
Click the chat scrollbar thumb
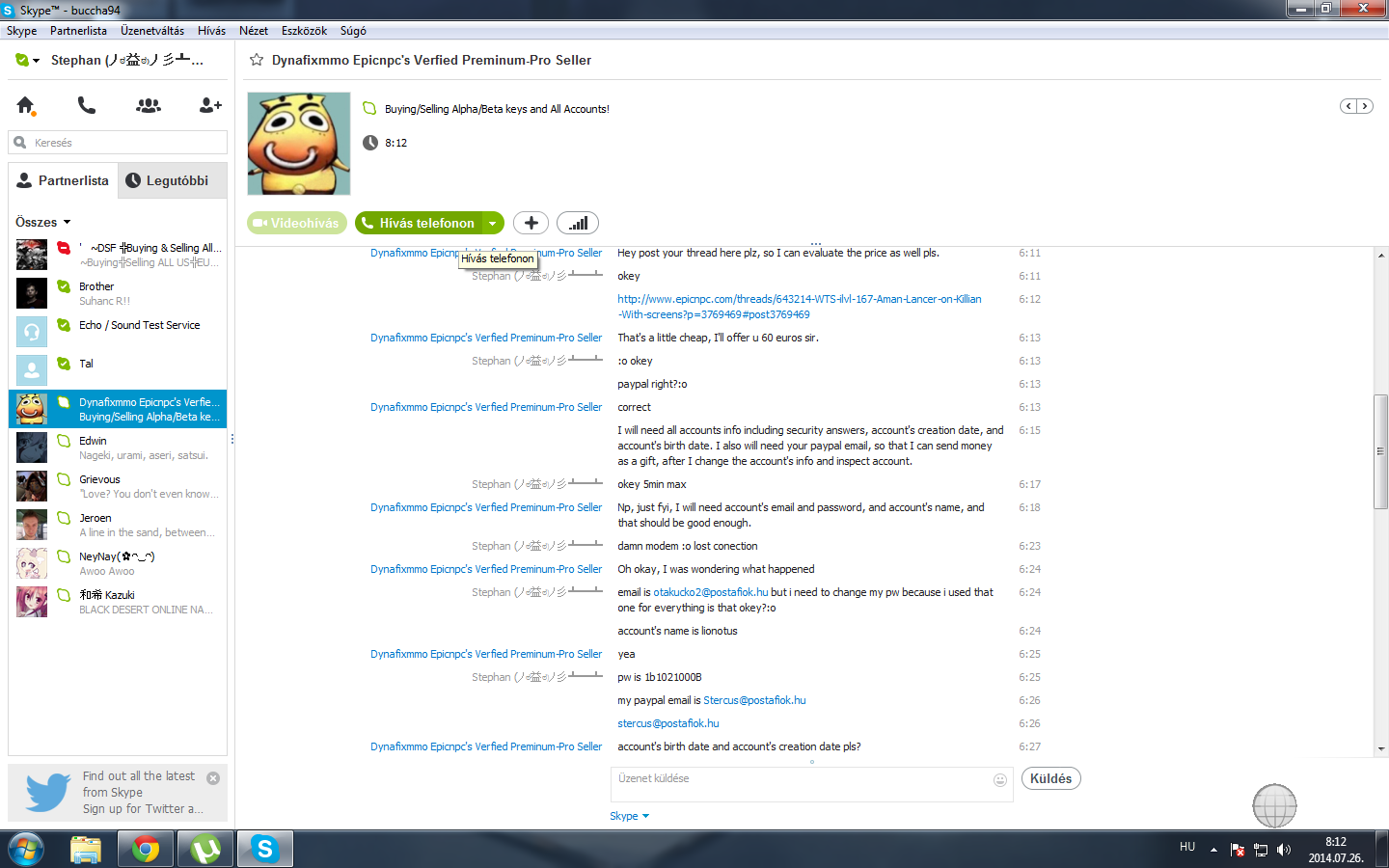click(1381, 451)
